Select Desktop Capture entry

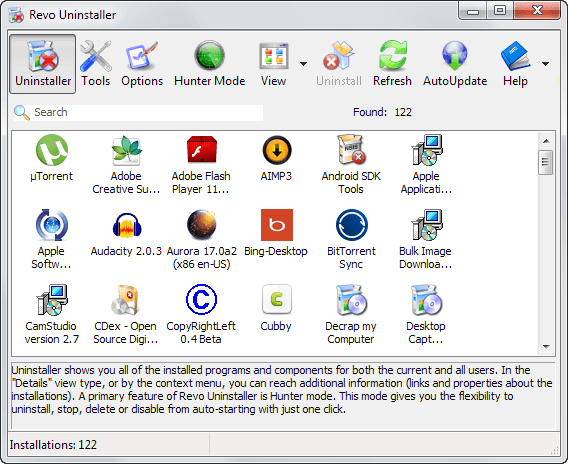tap(426, 314)
